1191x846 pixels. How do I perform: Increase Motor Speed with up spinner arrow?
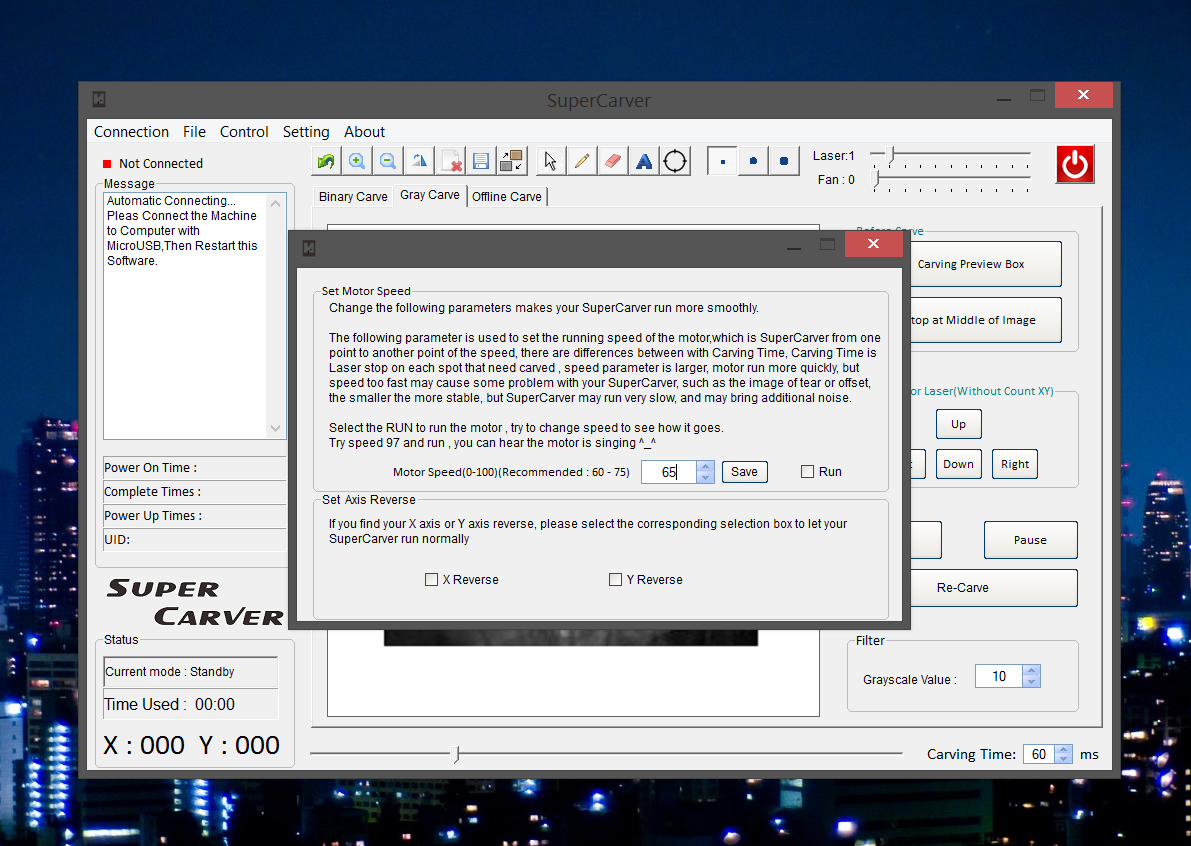click(706, 466)
